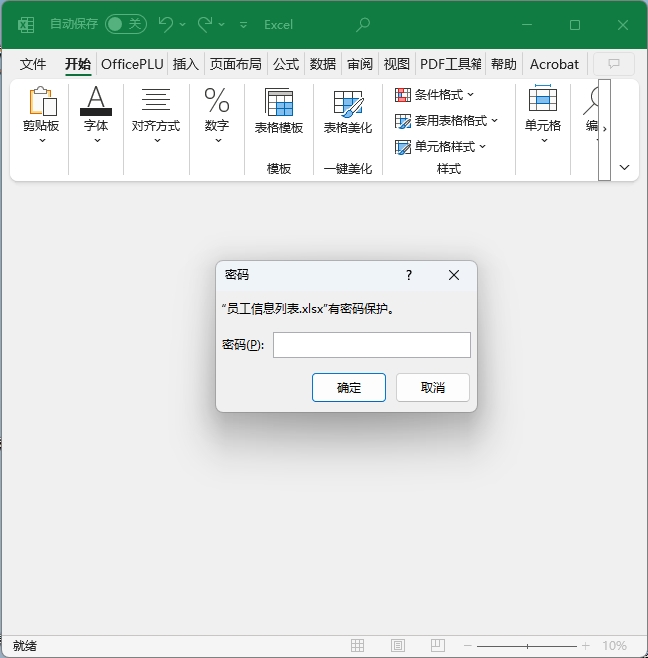This screenshot has width=648, height=658.
Task: Switch to the 插入 tab
Action: click(186, 64)
